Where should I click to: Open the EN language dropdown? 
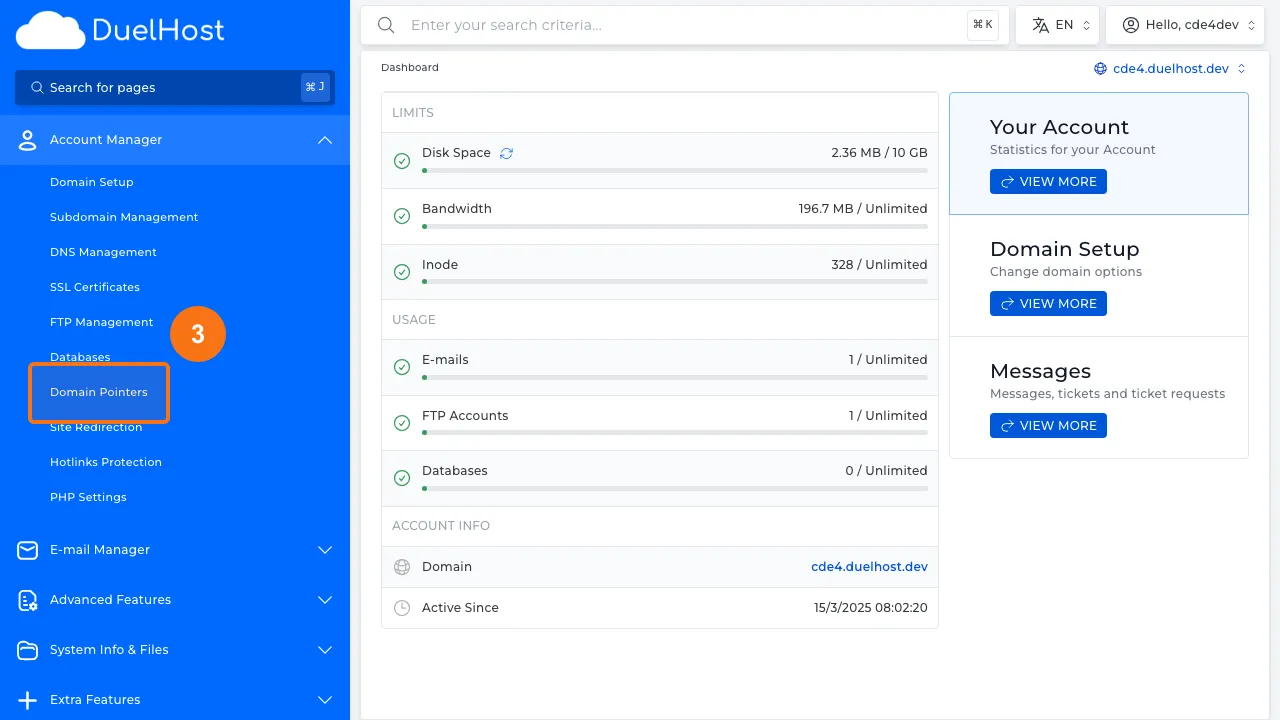click(x=1057, y=25)
